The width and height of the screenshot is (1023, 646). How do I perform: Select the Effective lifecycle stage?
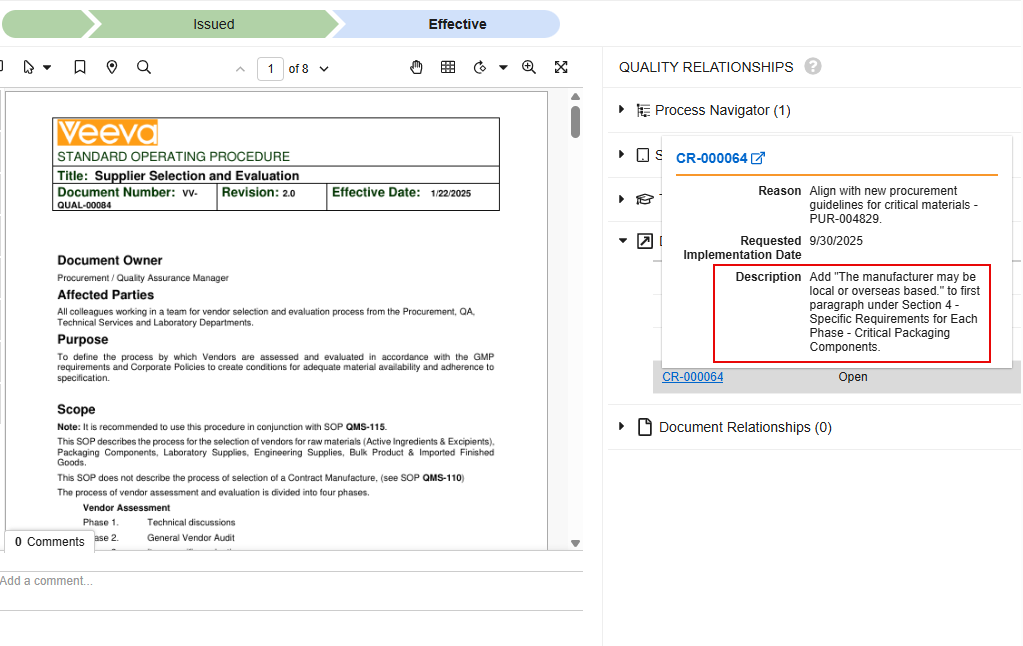[457, 24]
